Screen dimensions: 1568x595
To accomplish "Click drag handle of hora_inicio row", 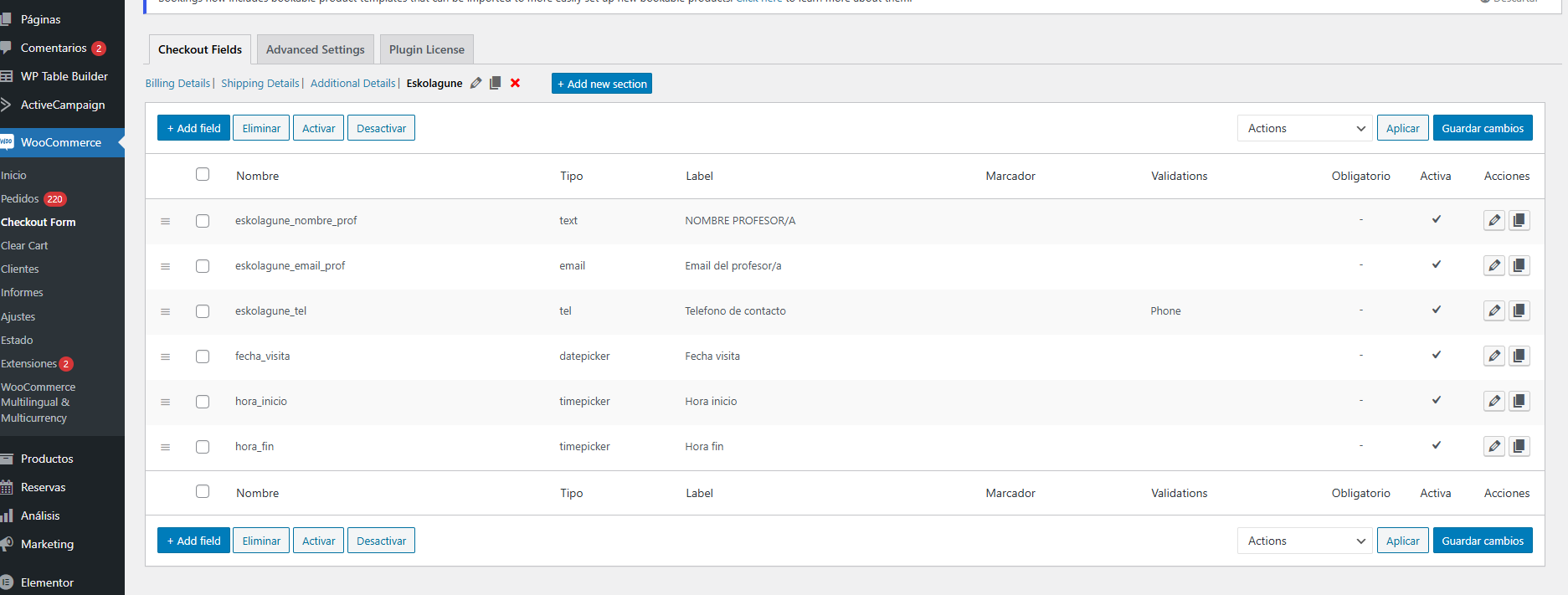I will [x=165, y=403].
